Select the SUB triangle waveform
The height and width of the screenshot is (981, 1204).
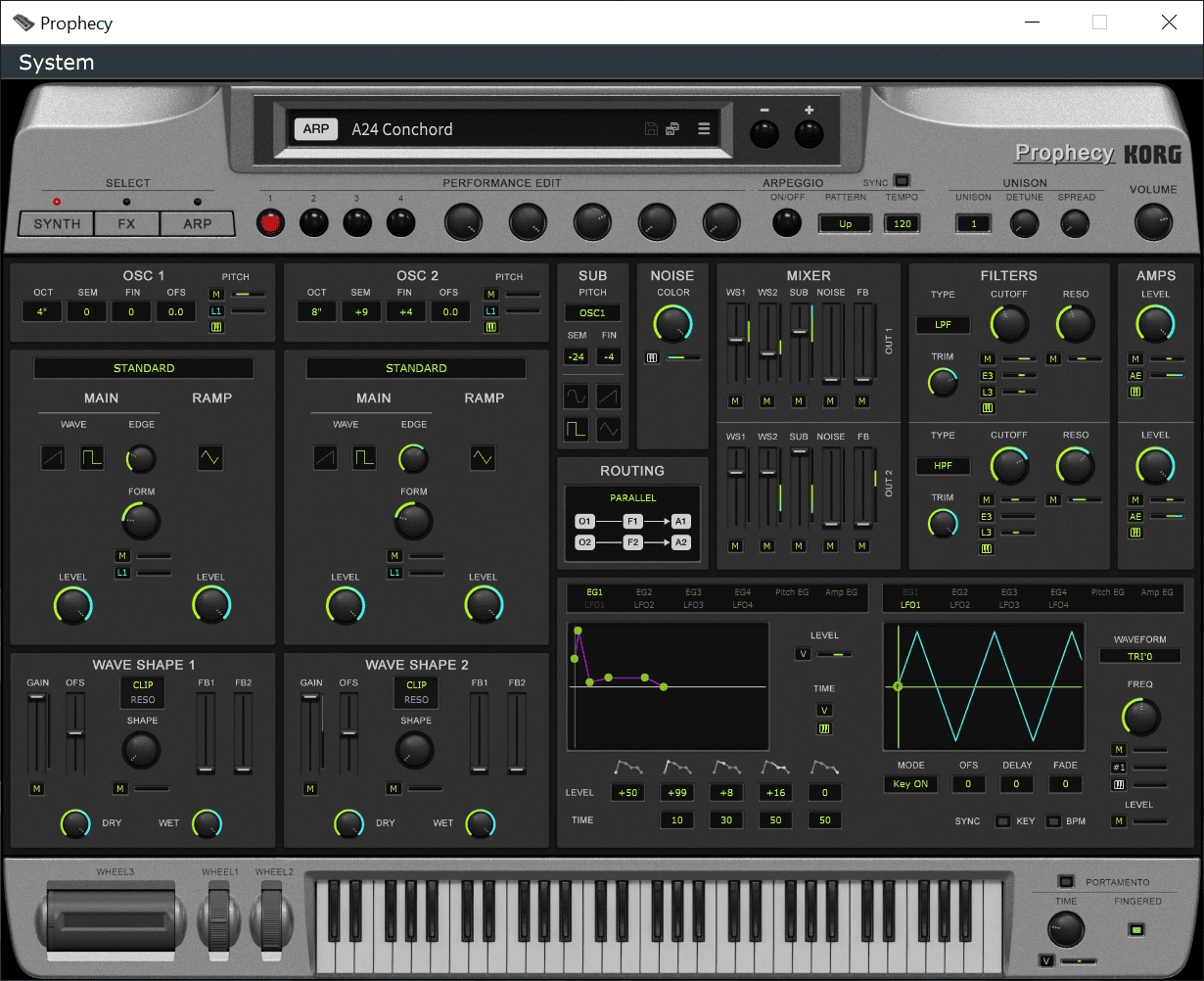pyautogui.click(x=609, y=429)
